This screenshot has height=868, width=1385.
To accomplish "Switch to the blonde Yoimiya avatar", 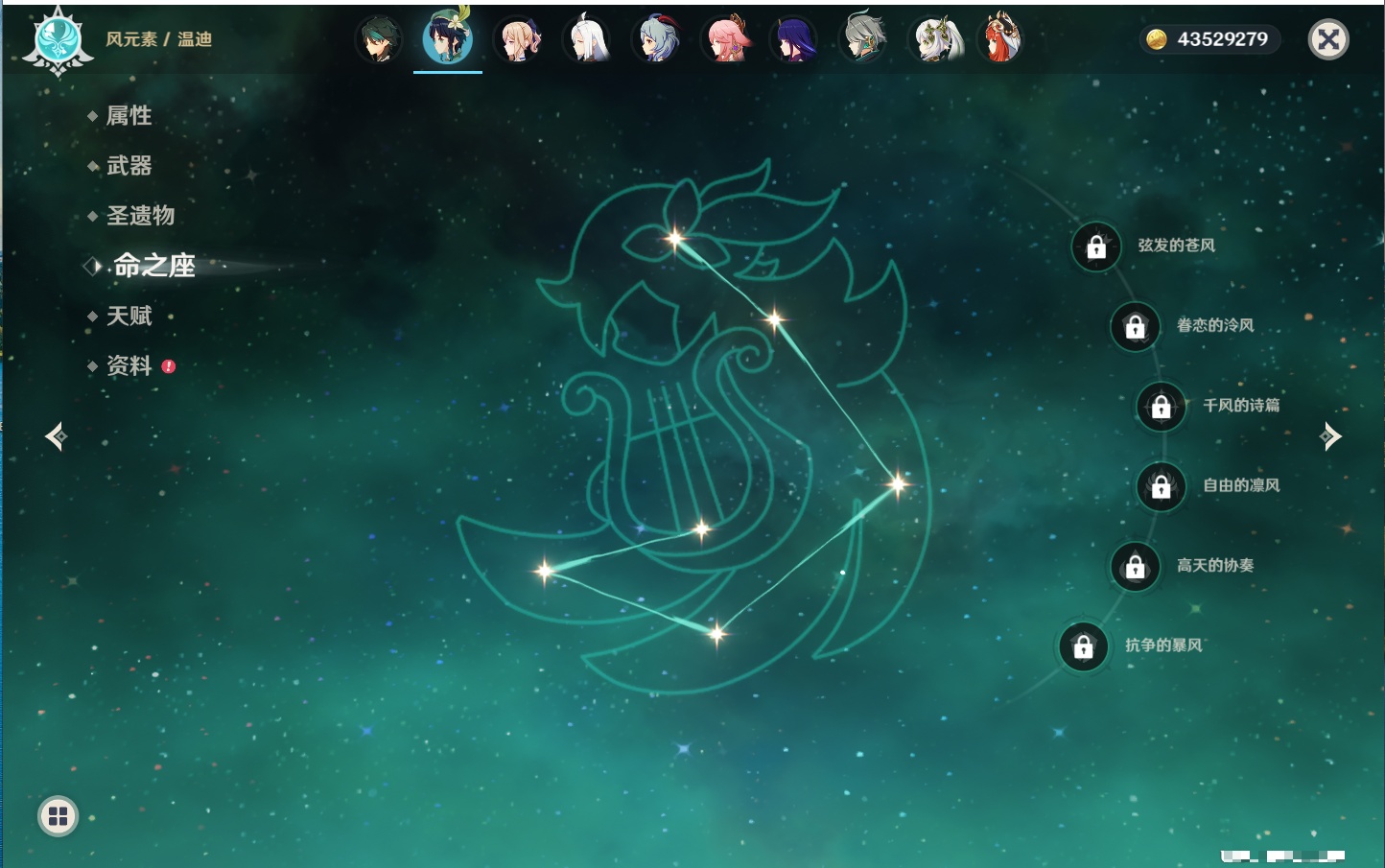I will pos(518,40).
